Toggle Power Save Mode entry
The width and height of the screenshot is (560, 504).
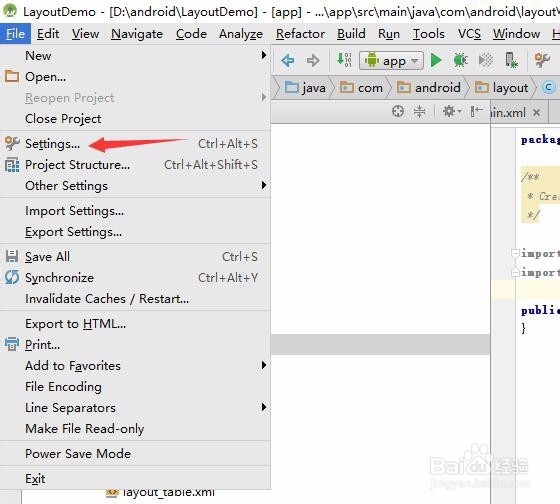pyautogui.click(x=135, y=454)
